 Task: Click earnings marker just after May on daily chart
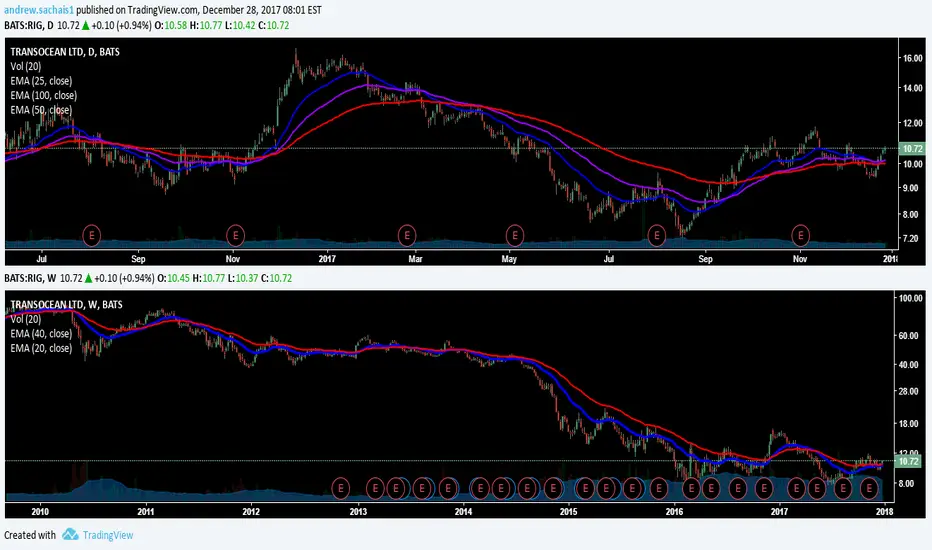tap(515, 235)
